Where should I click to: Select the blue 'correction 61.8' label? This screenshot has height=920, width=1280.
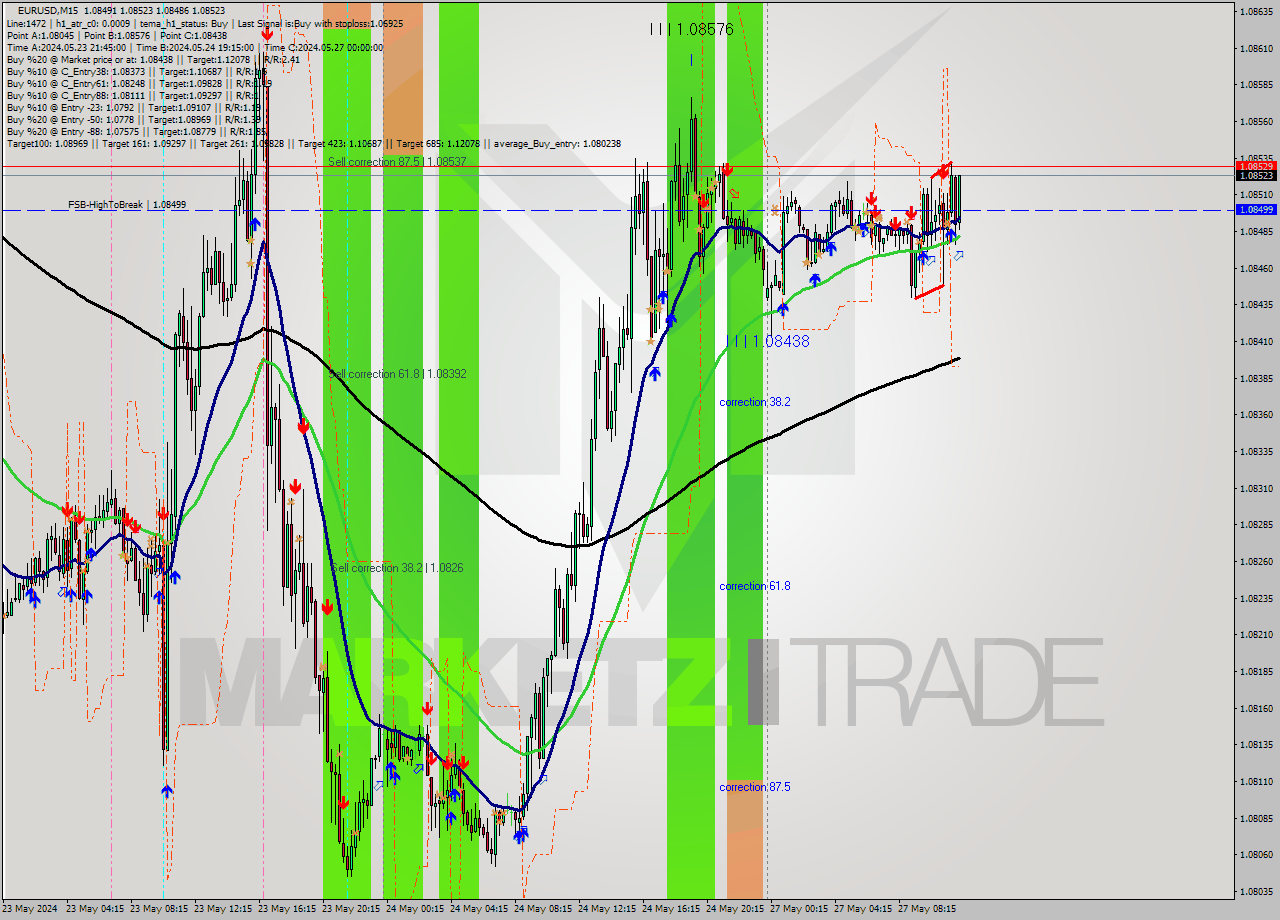coord(755,586)
